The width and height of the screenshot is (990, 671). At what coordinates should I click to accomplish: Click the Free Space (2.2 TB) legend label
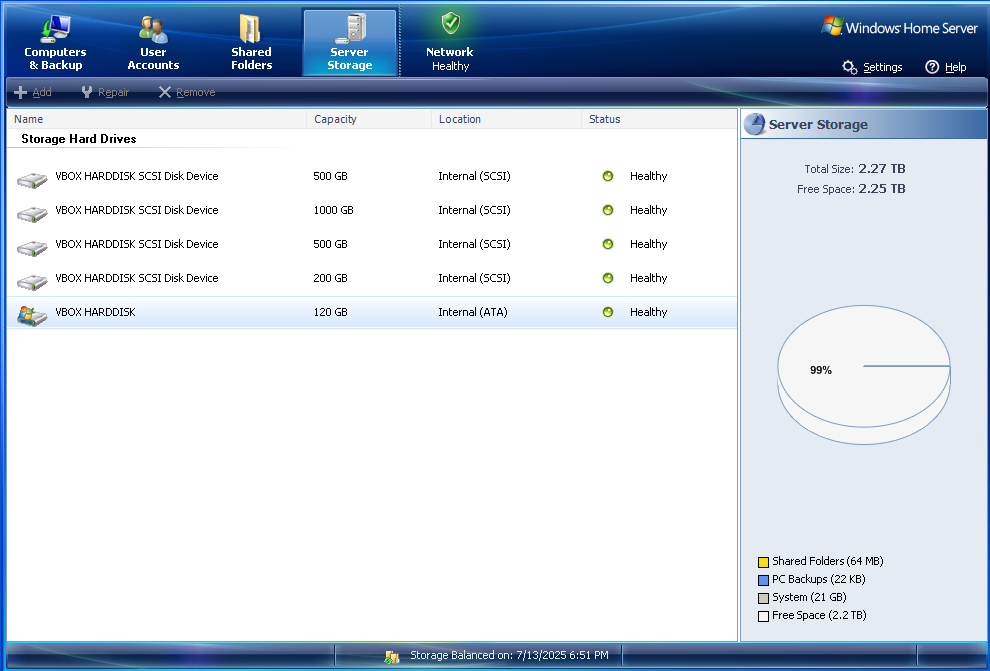[819, 615]
